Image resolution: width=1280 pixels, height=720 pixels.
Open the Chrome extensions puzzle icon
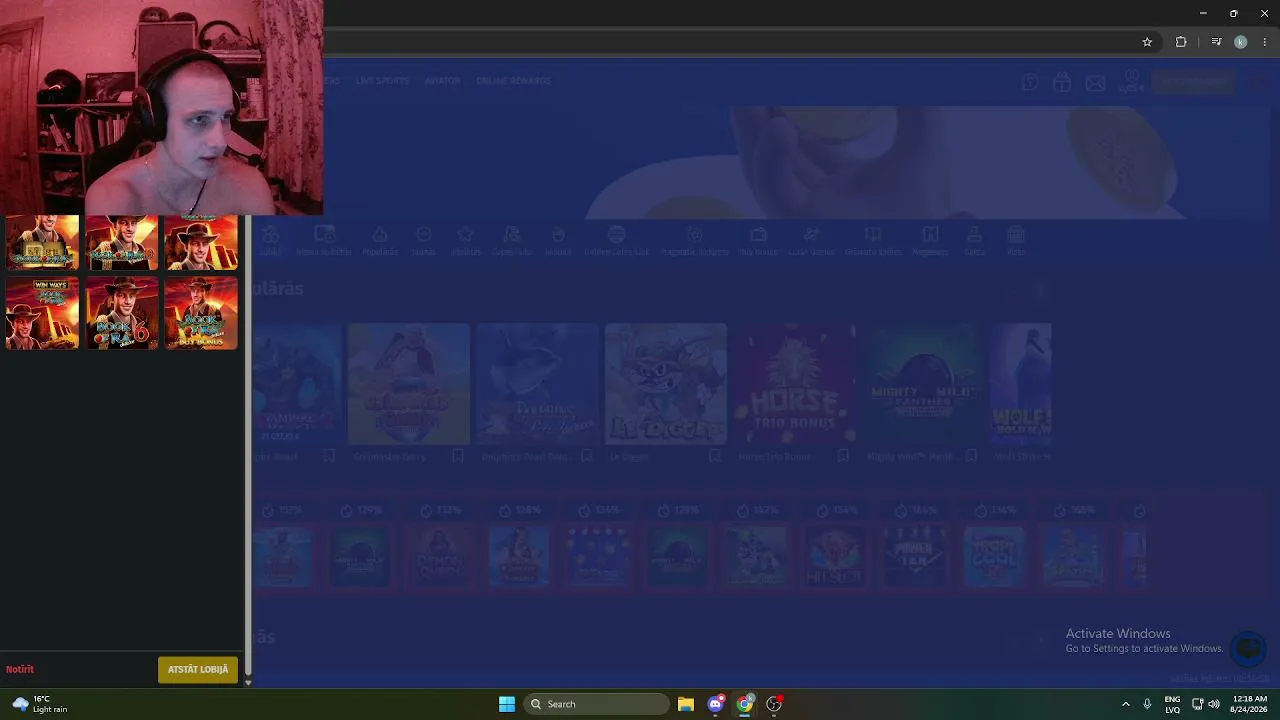(x=1181, y=42)
